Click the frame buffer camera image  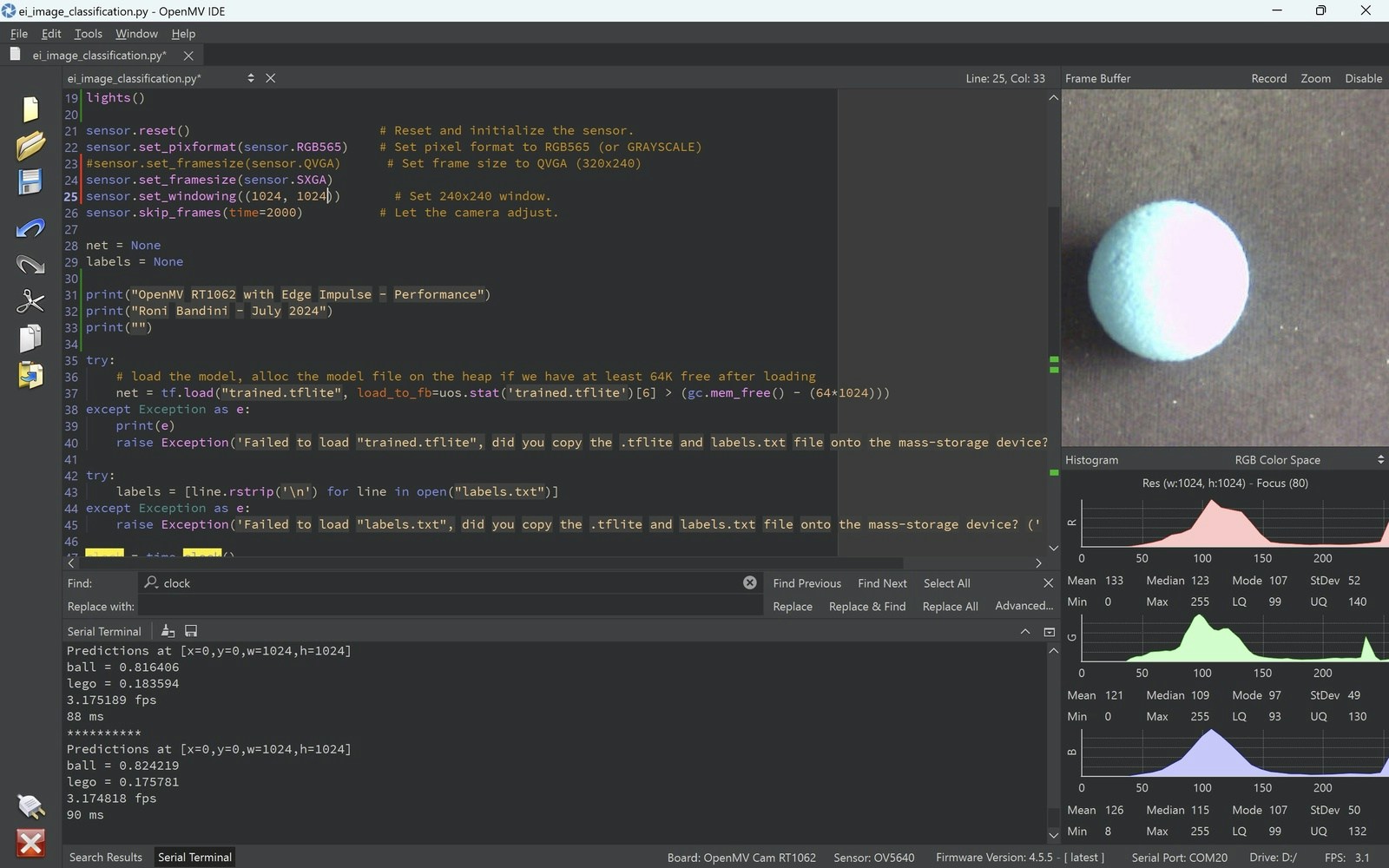coord(1225,268)
